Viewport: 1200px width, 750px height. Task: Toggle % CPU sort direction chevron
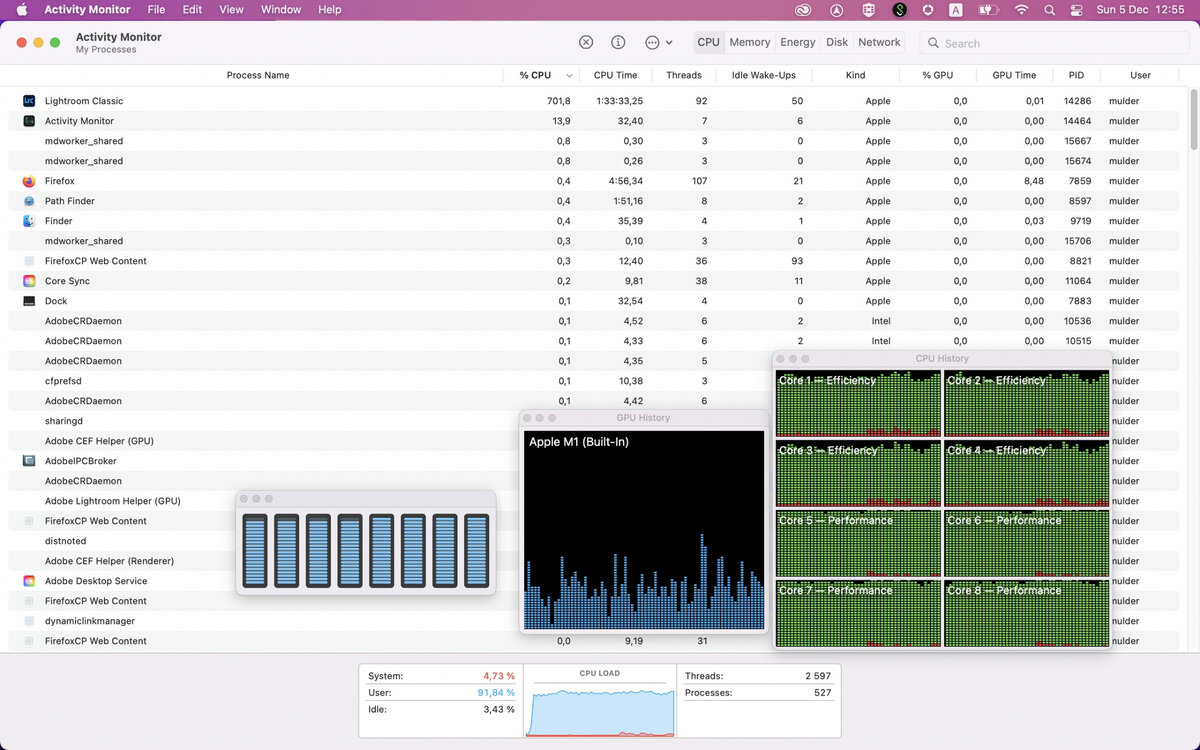tap(570, 75)
